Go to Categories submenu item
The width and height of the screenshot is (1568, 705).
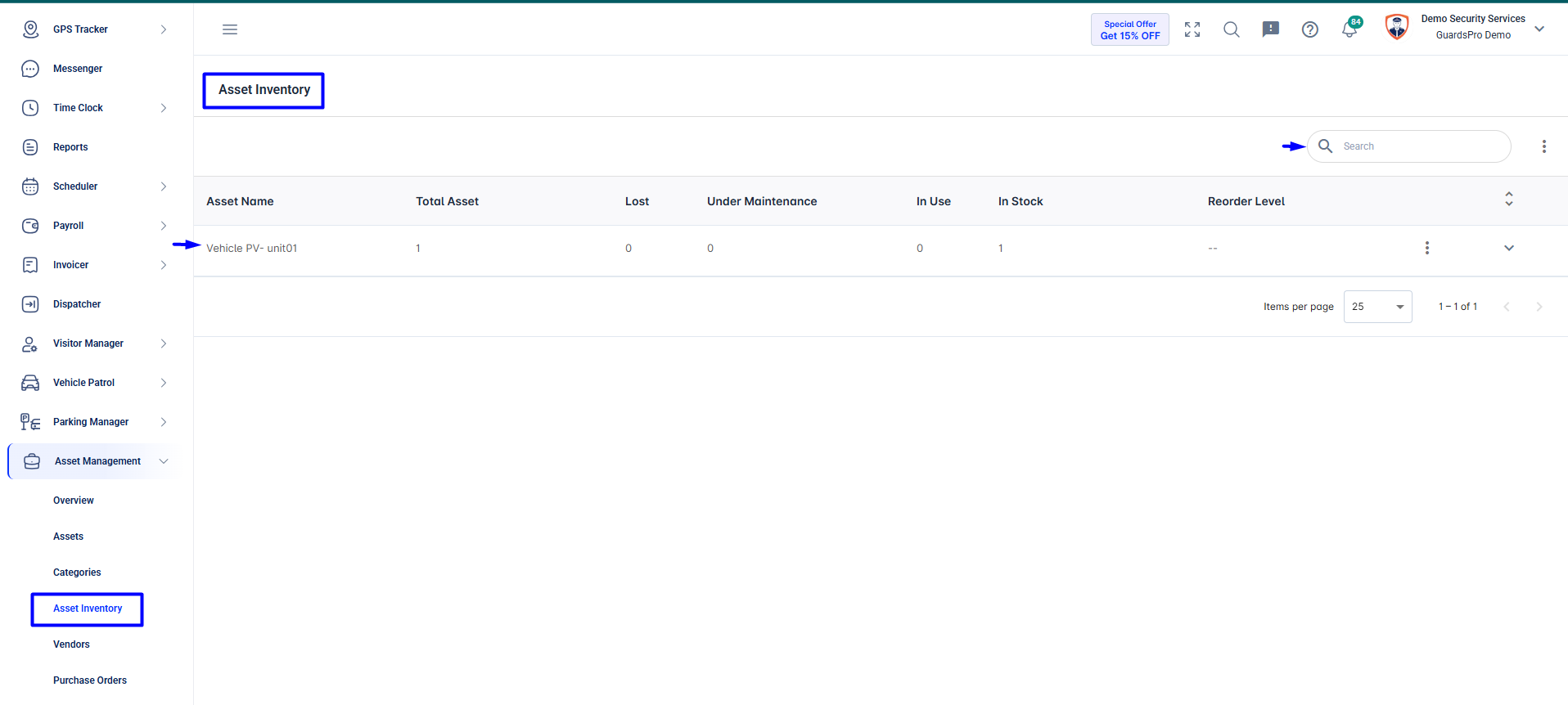coord(77,573)
